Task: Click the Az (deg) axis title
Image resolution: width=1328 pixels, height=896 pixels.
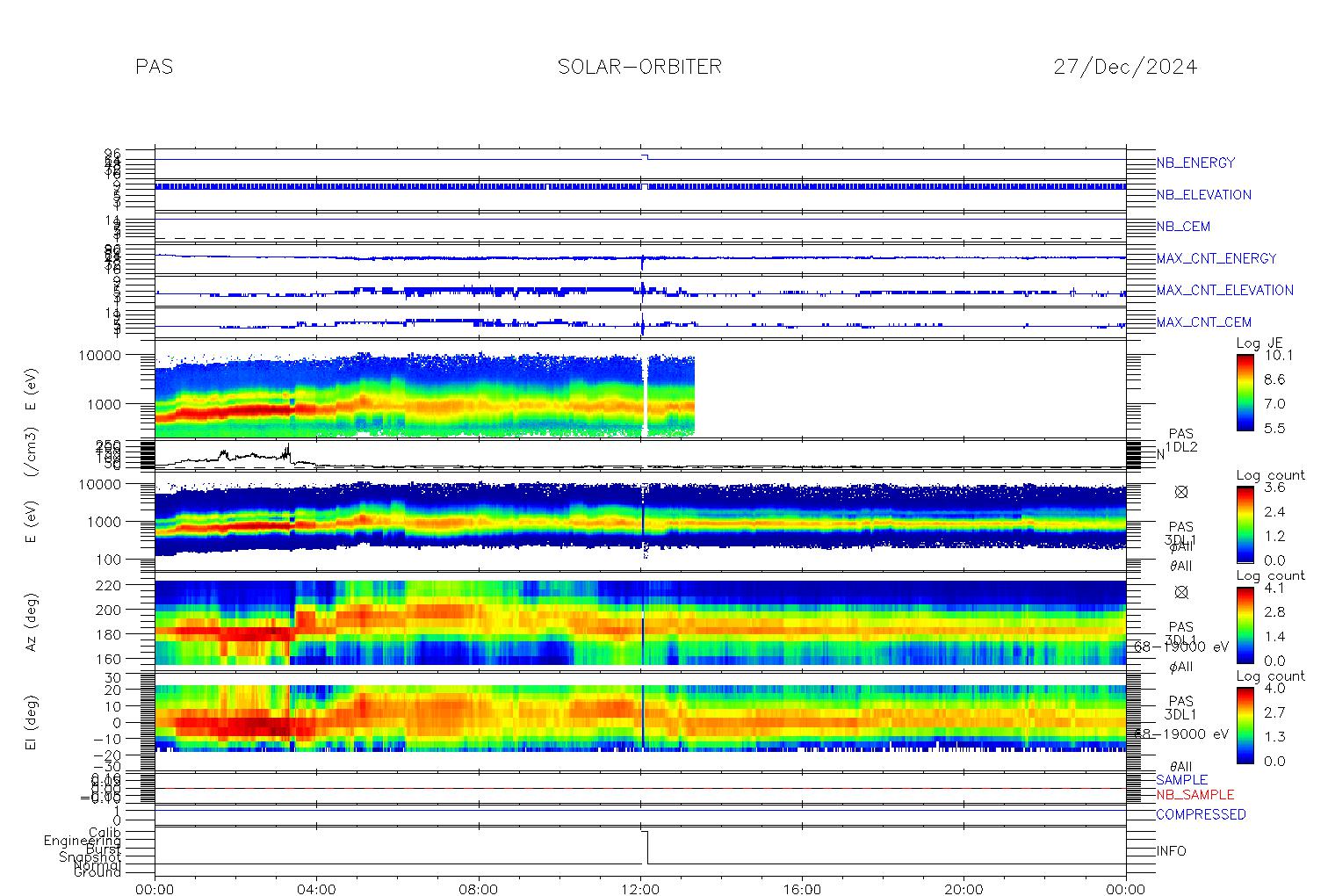Action: [32, 623]
